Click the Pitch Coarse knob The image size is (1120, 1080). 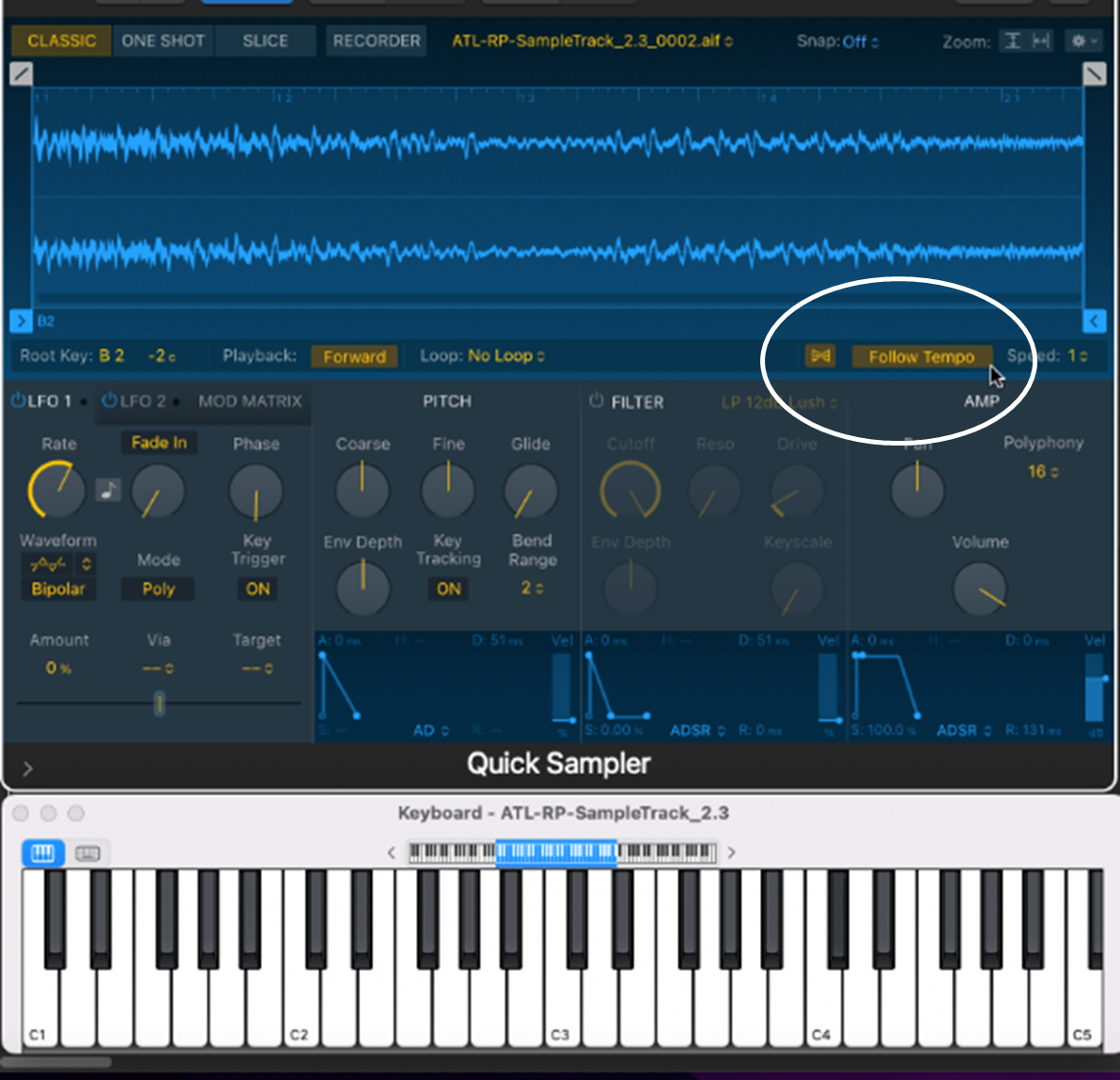point(362,491)
